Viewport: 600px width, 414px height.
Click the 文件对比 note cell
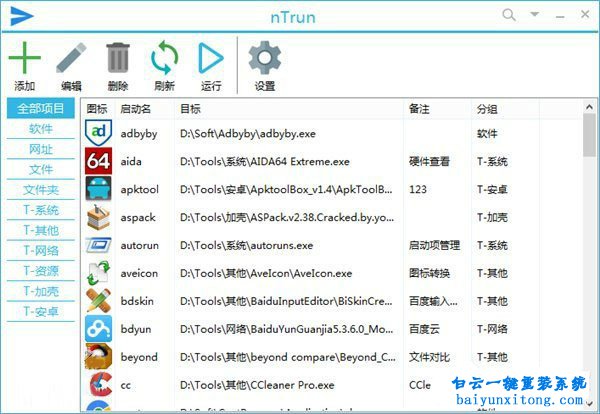(x=429, y=357)
